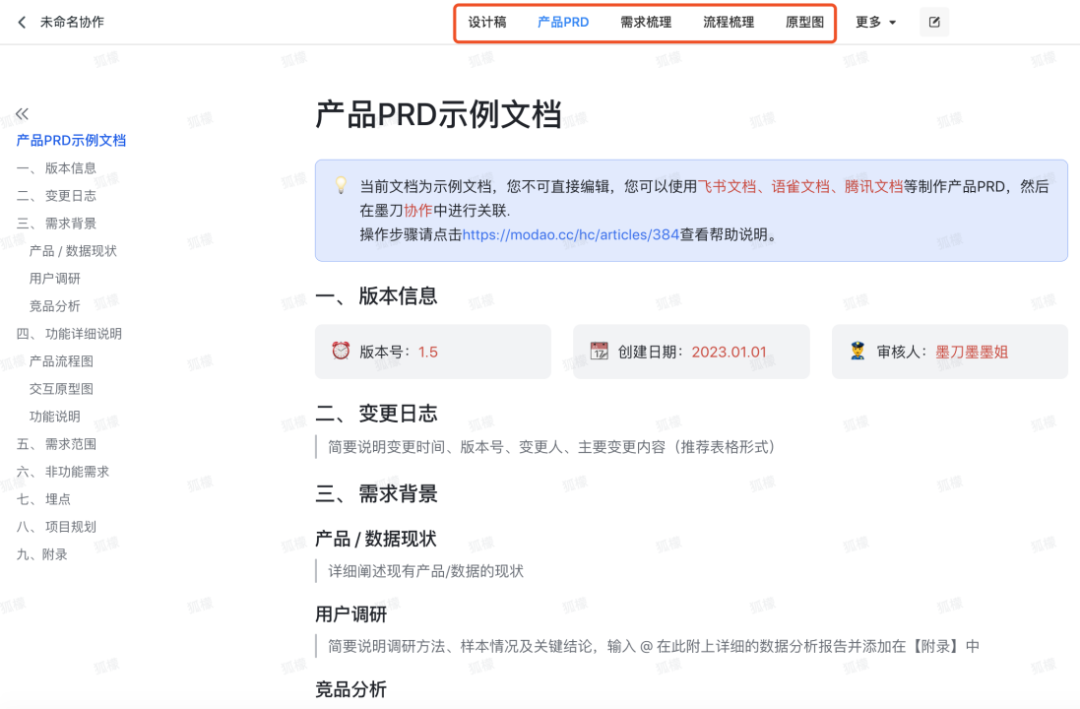Expand the 更多 dropdown menu
The image size is (1080, 709).
[x=875, y=22]
